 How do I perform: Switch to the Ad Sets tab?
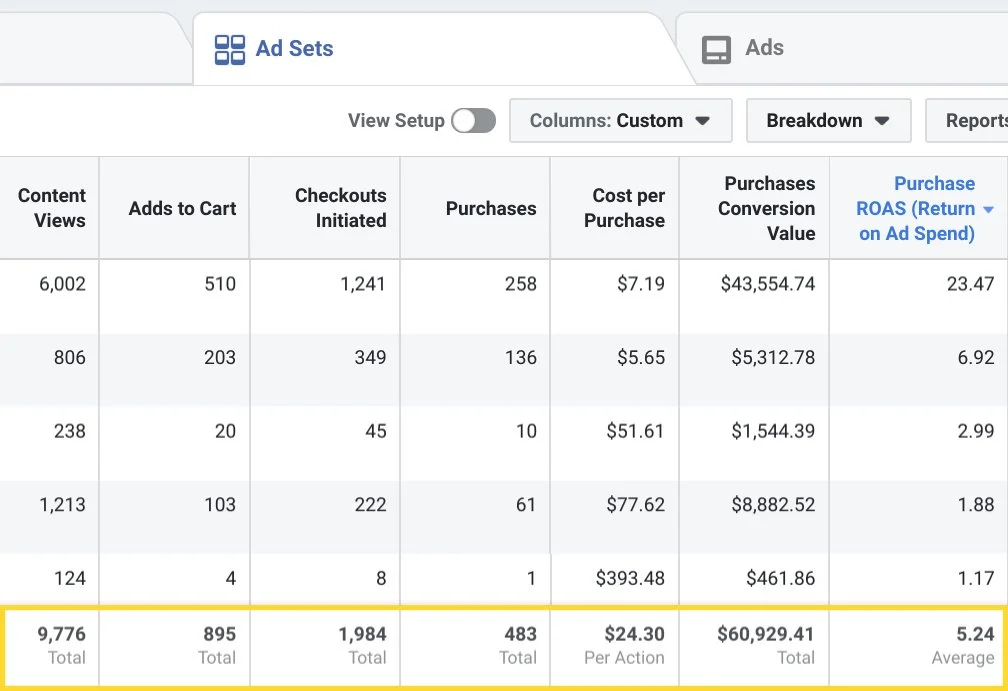tap(294, 49)
